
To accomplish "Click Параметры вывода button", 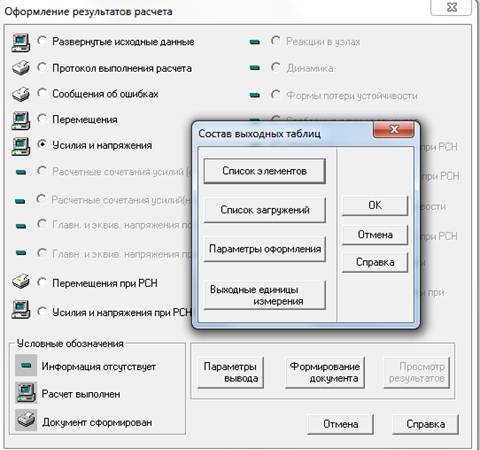I will pyautogui.click(x=230, y=372).
